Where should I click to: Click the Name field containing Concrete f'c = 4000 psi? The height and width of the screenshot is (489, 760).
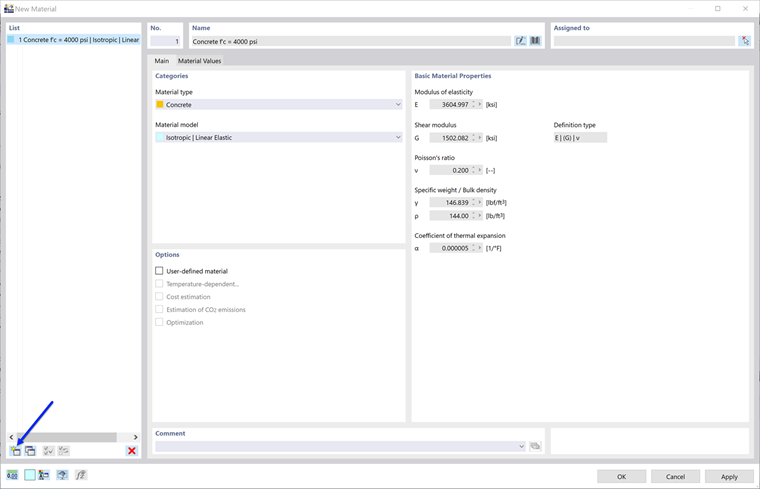351,42
